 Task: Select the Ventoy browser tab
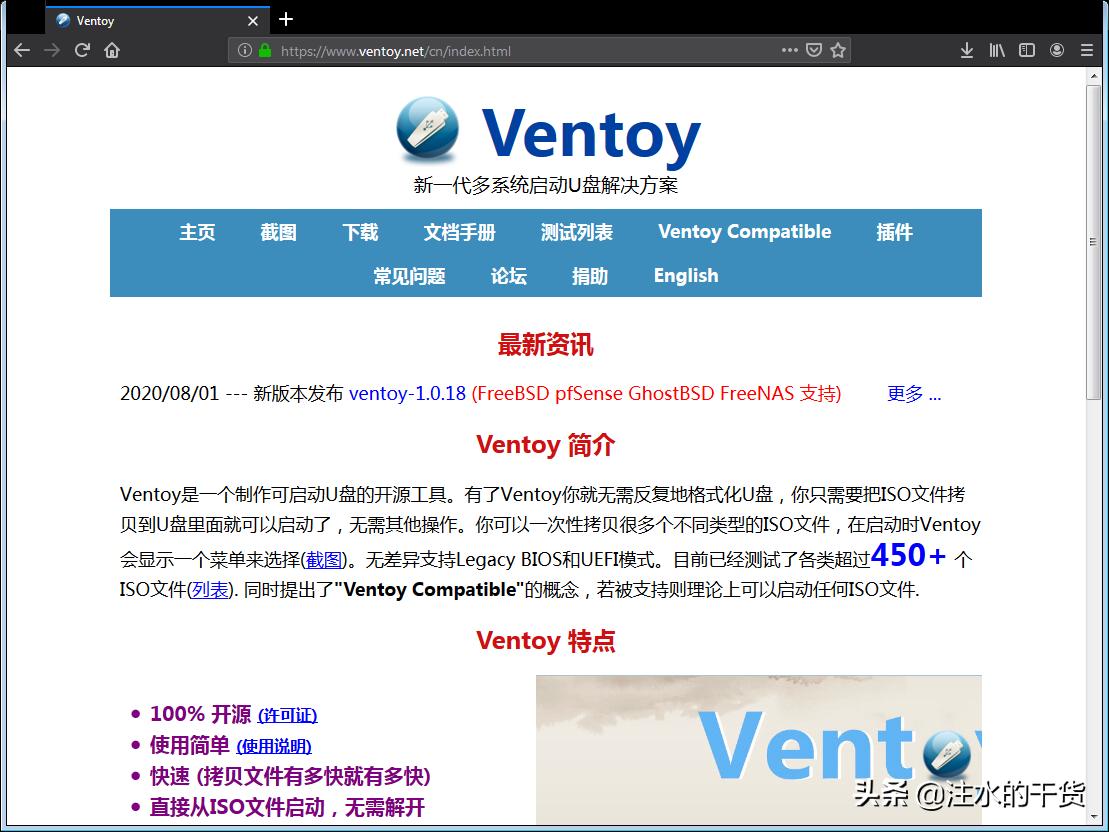point(158,21)
